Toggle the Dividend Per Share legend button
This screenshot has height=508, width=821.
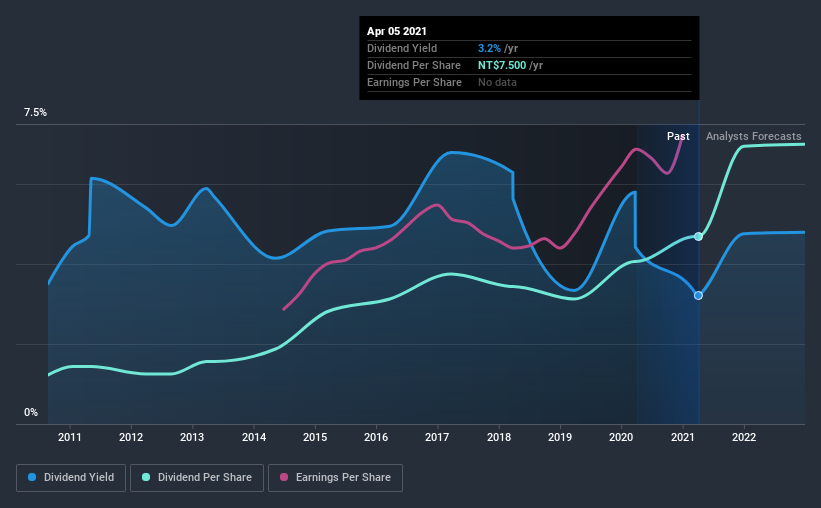(197, 478)
